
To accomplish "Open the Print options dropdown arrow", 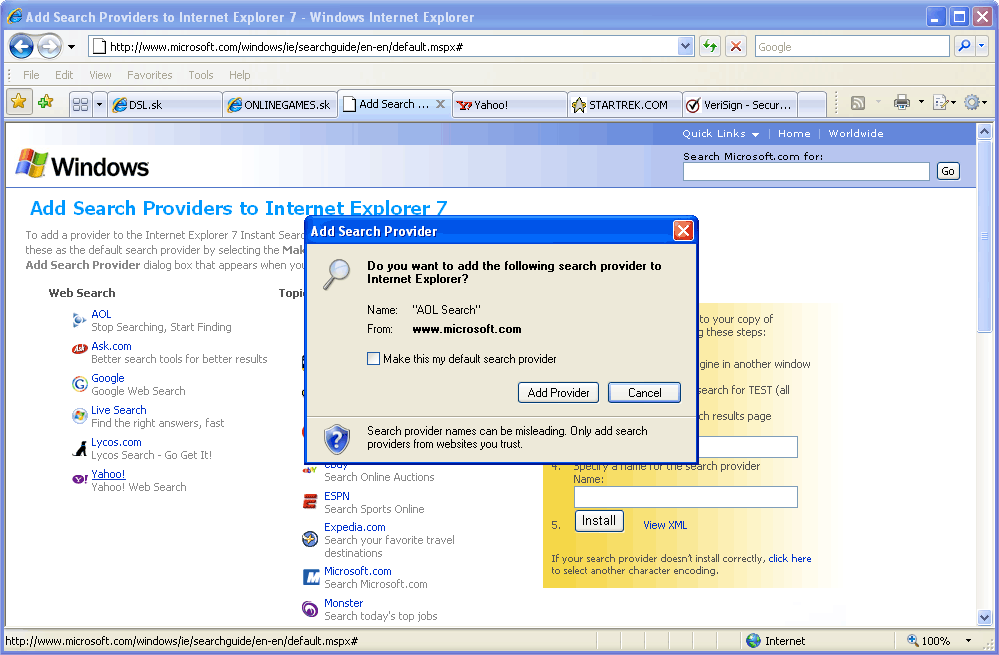I will (x=921, y=102).
